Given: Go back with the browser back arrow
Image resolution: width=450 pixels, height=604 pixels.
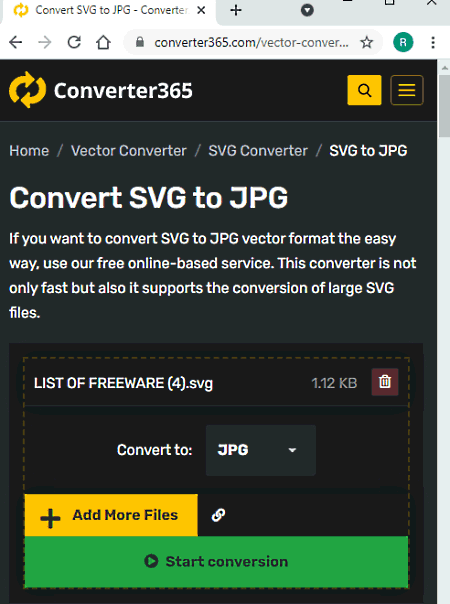Looking at the screenshot, I should click(x=16, y=42).
